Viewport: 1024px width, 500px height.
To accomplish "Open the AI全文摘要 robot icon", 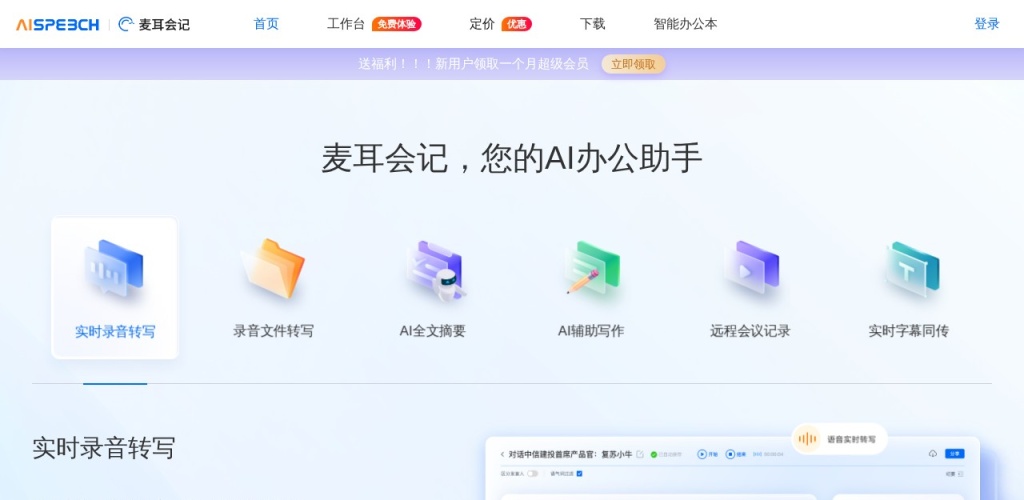I will 433,270.
